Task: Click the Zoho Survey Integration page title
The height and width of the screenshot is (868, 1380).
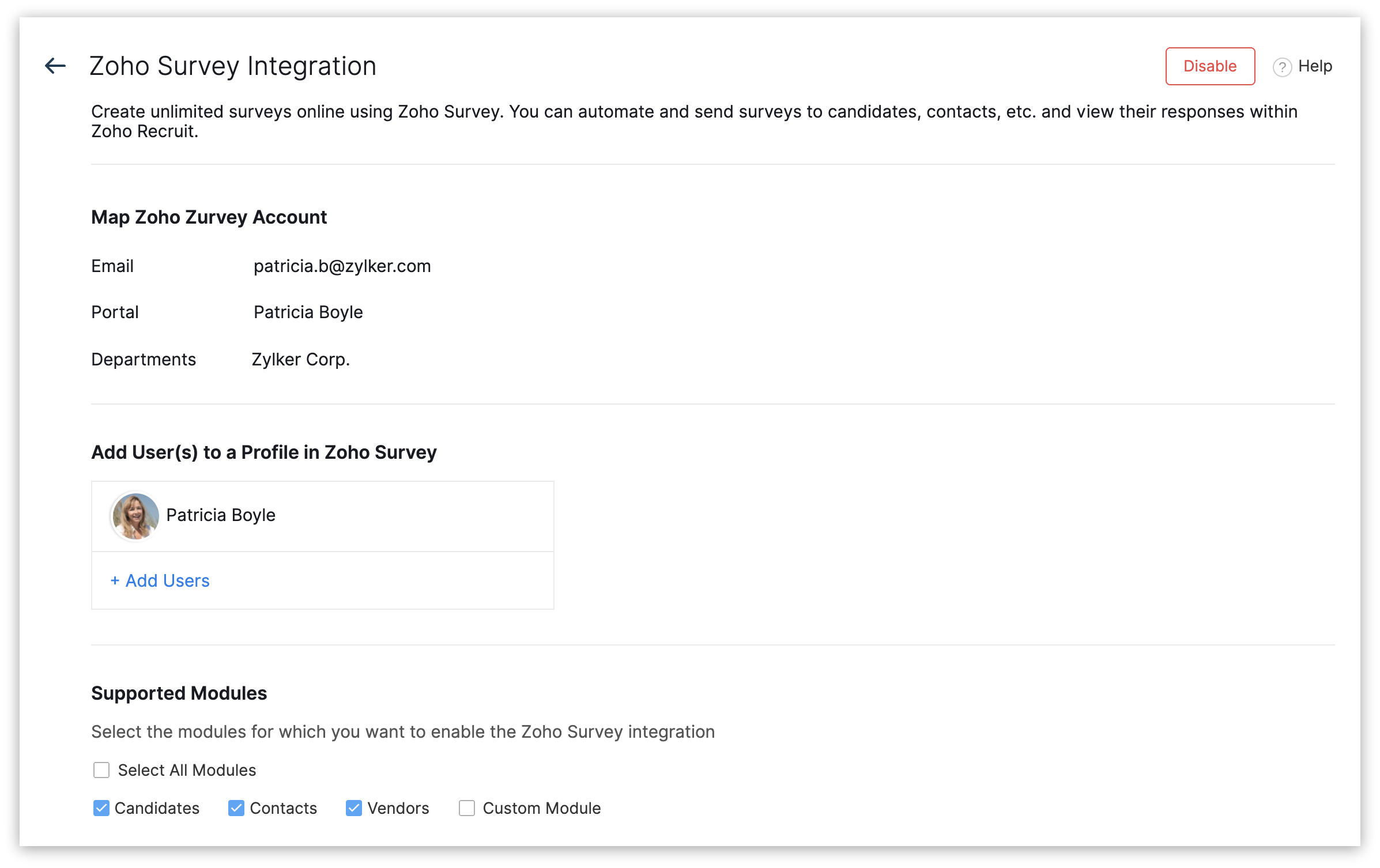Action: tap(233, 66)
